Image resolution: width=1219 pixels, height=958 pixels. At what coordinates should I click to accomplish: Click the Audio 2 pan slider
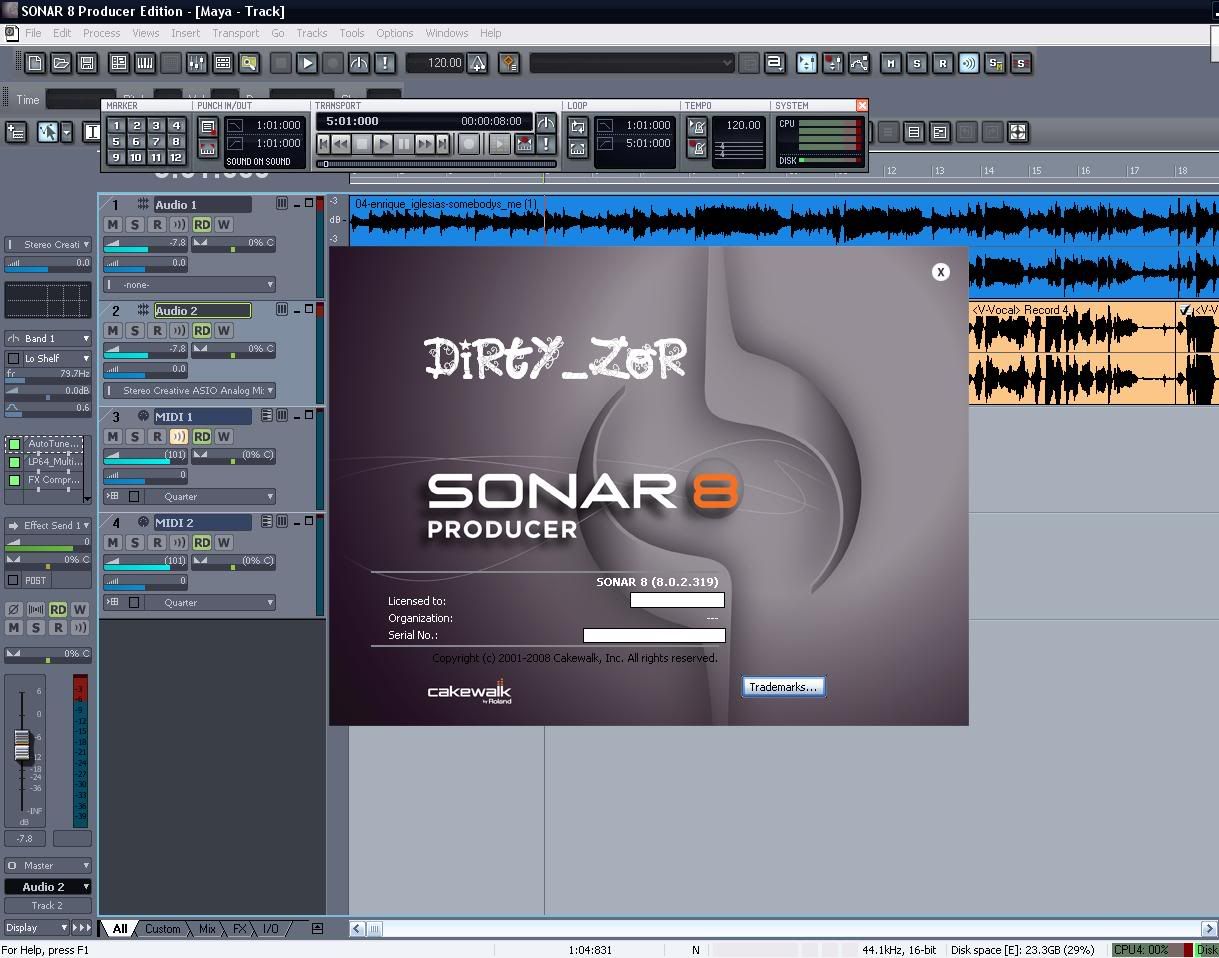234,349
